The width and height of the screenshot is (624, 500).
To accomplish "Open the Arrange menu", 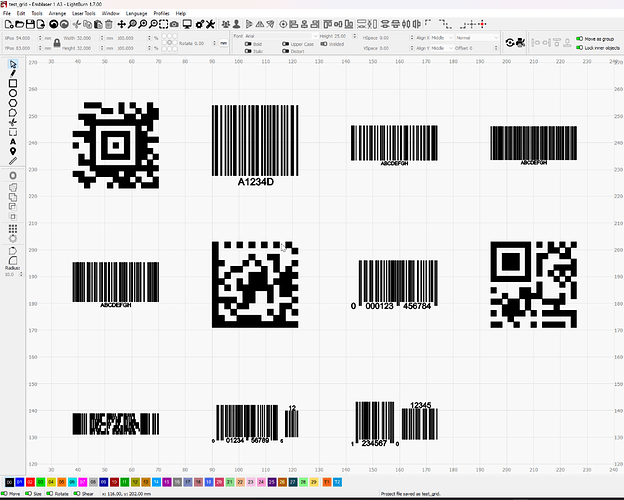I will point(57,13).
